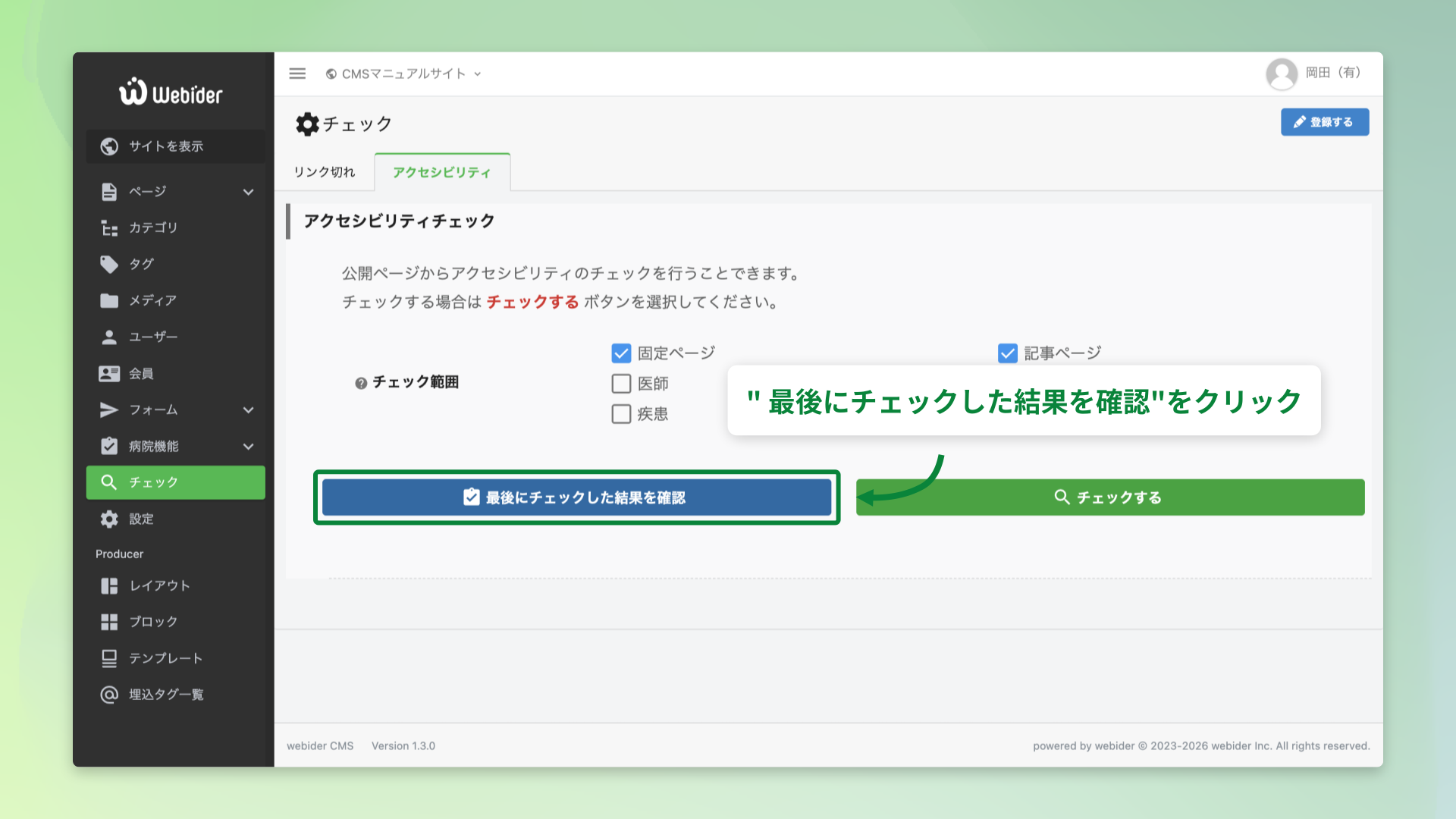Screen dimensions: 1456x819
Task: Click the gear icon next to チェック heading
Action: (307, 124)
